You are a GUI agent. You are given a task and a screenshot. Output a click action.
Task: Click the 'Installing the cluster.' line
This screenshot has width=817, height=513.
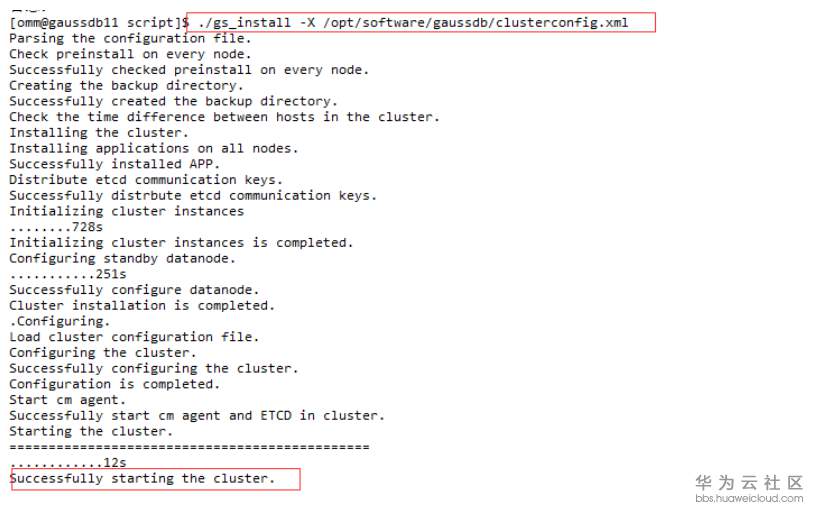(98, 133)
